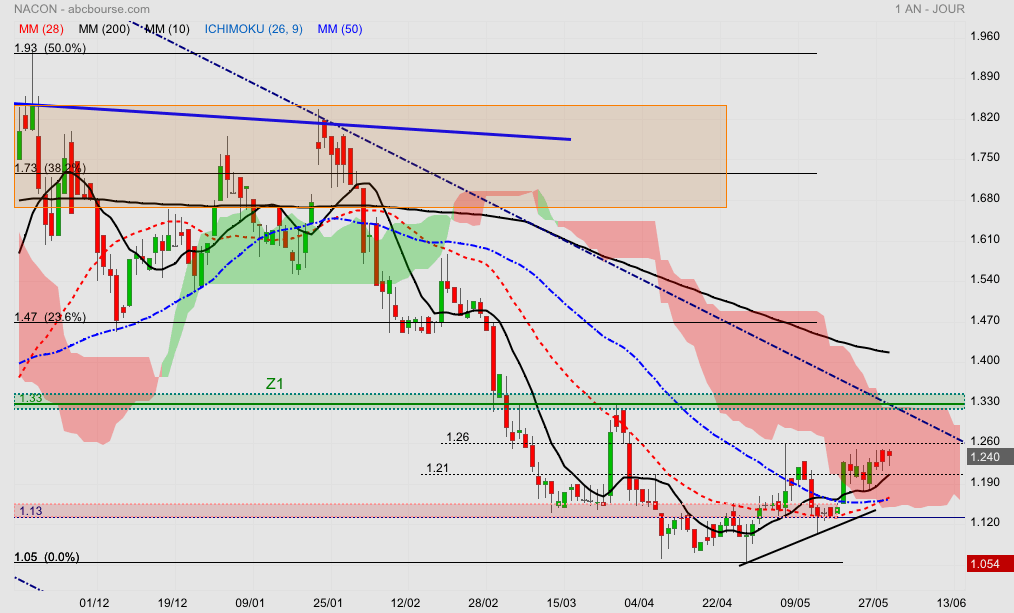Click the MM (50) legend label
Screen dimensions: 1014x613
tap(340, 29)
